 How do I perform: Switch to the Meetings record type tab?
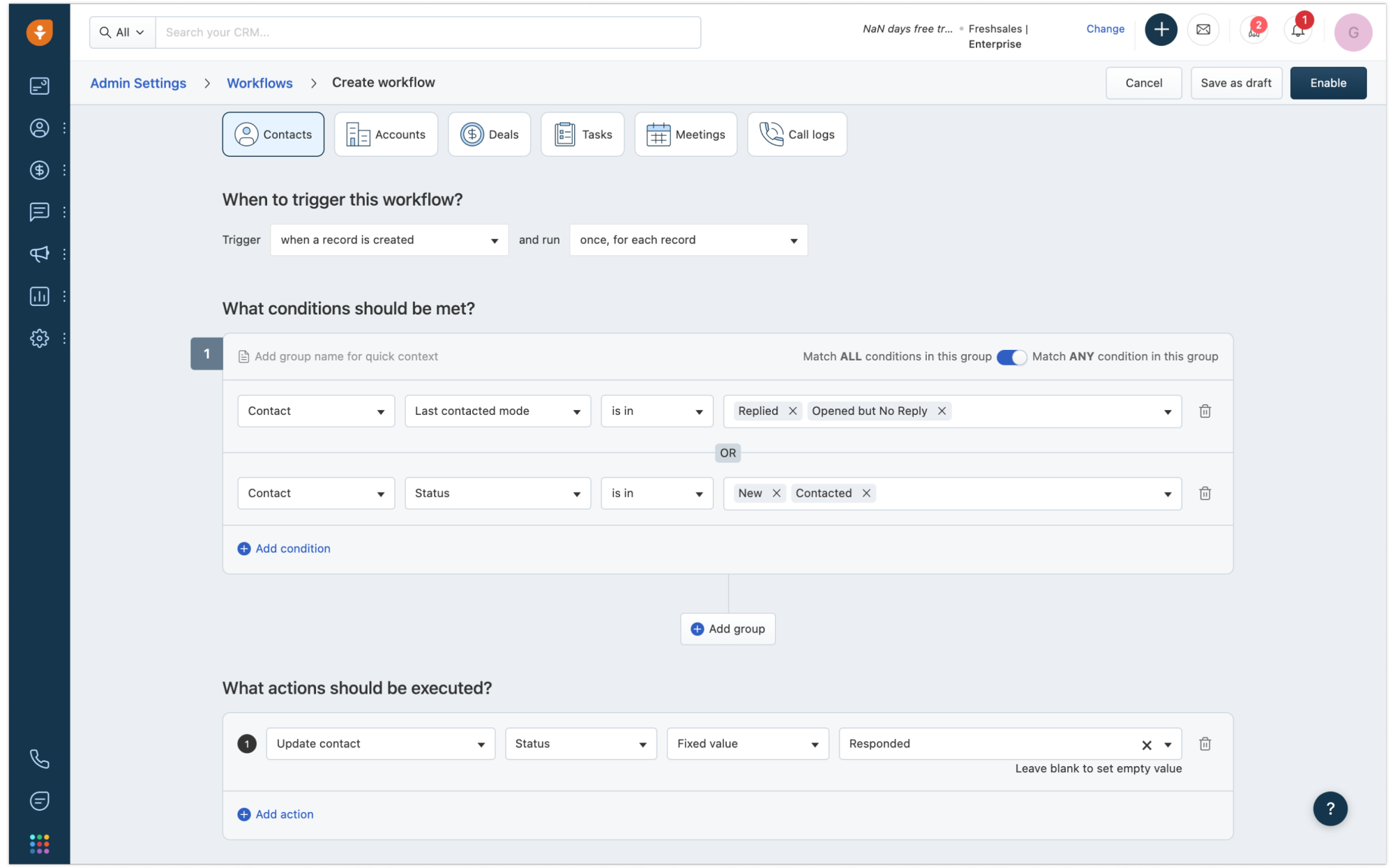(686, 134)
